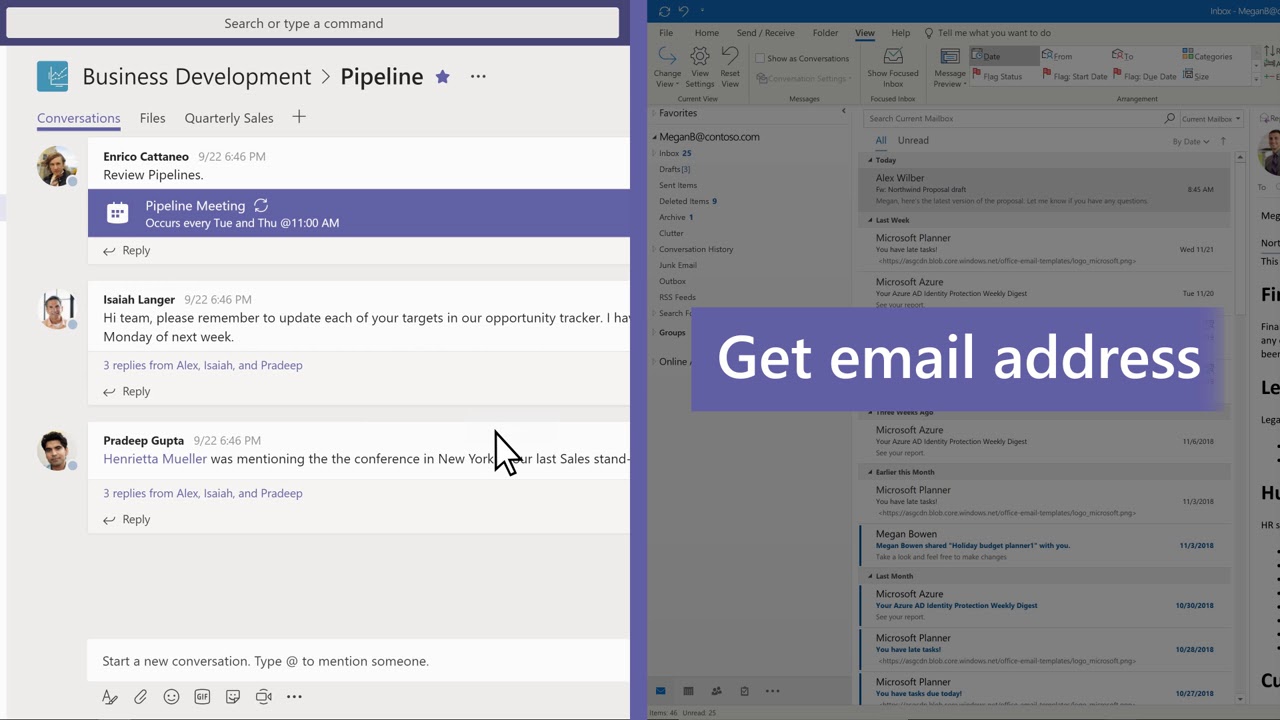
Task: Toggle Show as Conversations checkbox
Action: (760, 59)
